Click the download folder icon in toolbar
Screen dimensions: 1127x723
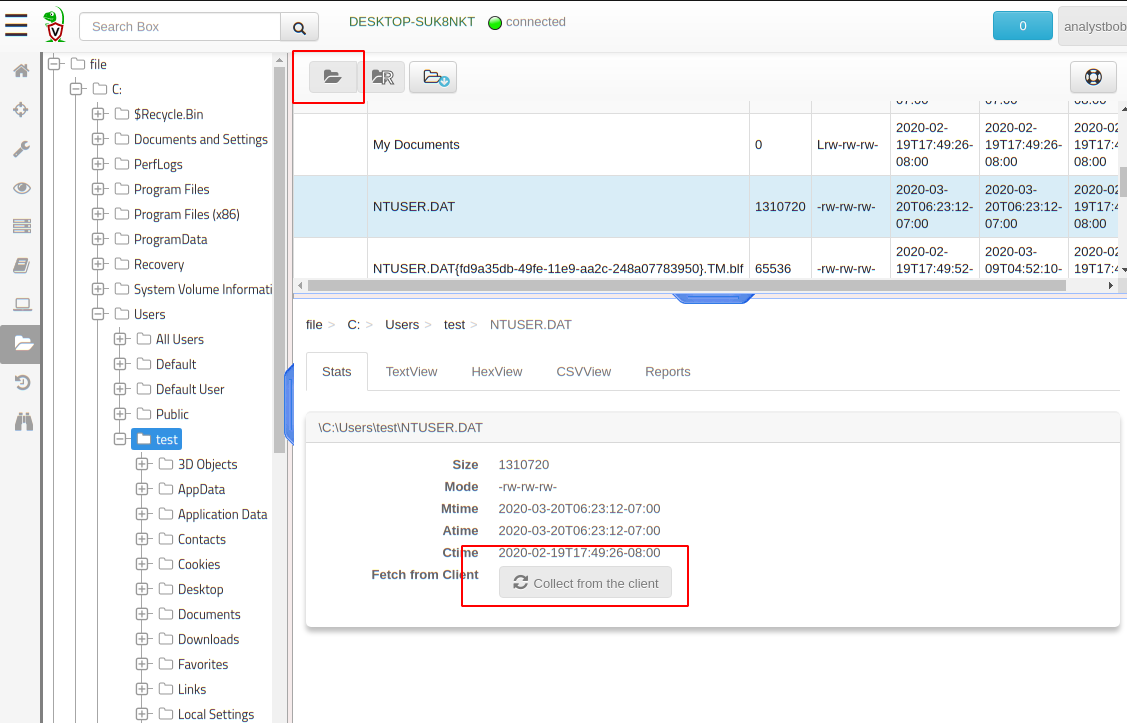pyautogui.click(x=433, y=77)
